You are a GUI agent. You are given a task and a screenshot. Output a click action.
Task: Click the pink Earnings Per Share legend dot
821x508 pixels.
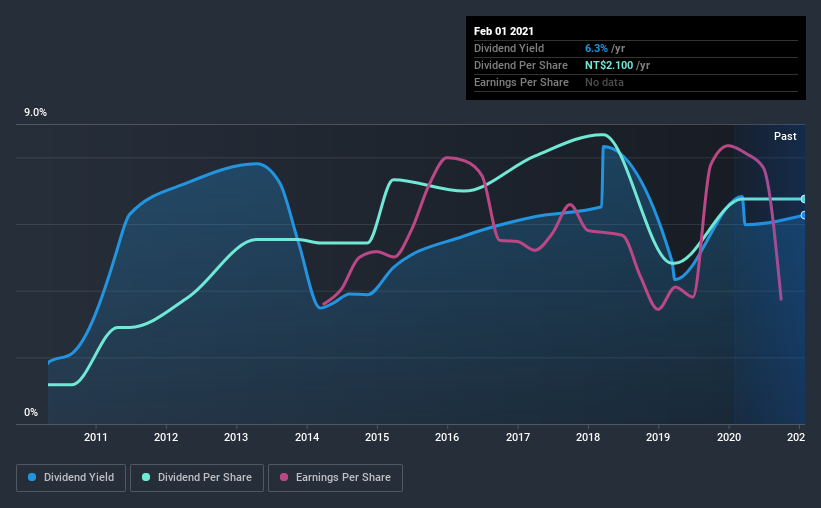(284, 477)
